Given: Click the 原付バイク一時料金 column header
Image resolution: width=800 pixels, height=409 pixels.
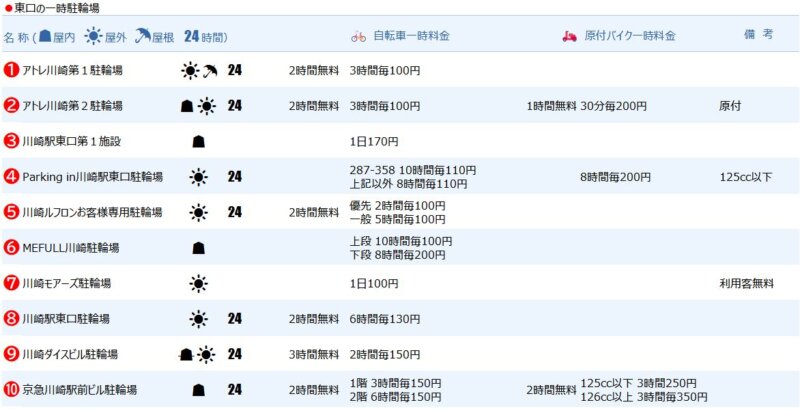Looking at the screenshot, I should tap(630, 36).
